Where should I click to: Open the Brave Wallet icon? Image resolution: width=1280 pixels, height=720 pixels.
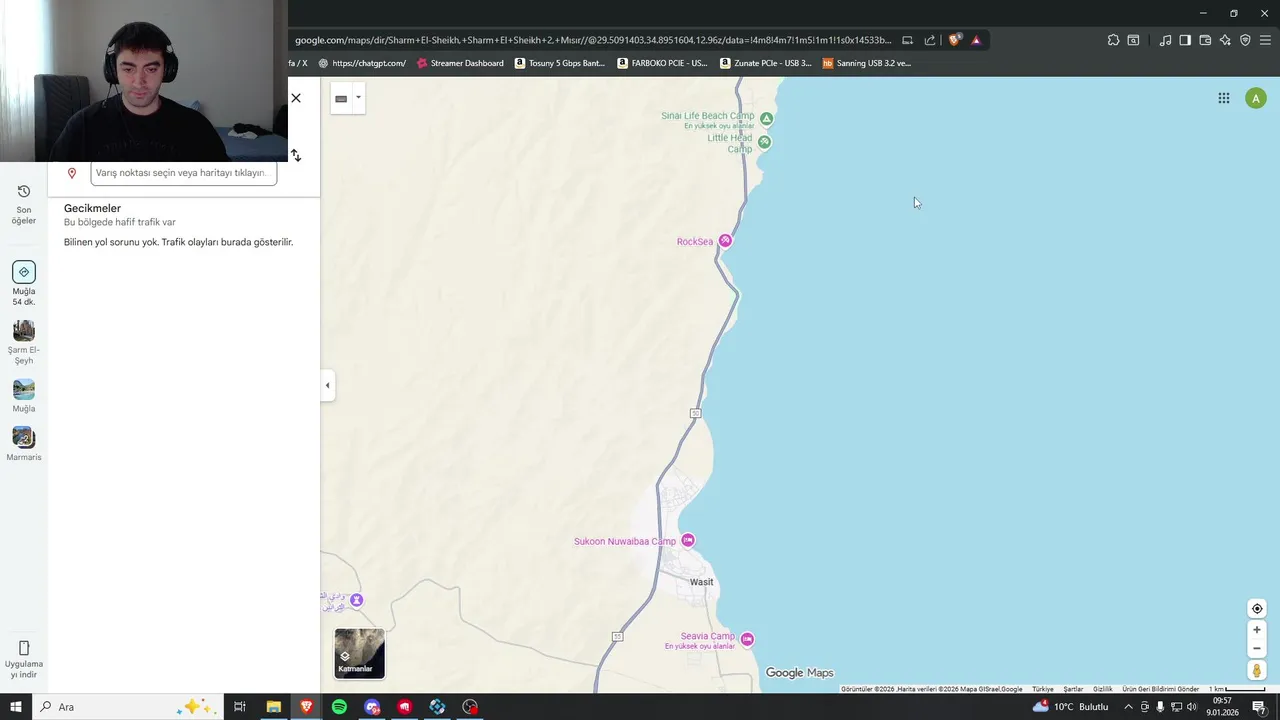pos(1205,40)
